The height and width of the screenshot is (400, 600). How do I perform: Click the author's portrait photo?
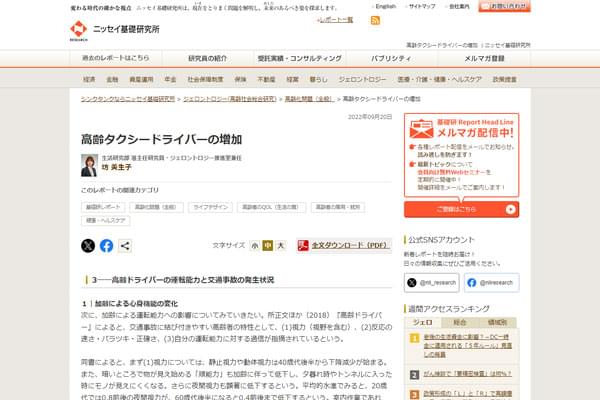pyautogui.click(x=89, y=165)
